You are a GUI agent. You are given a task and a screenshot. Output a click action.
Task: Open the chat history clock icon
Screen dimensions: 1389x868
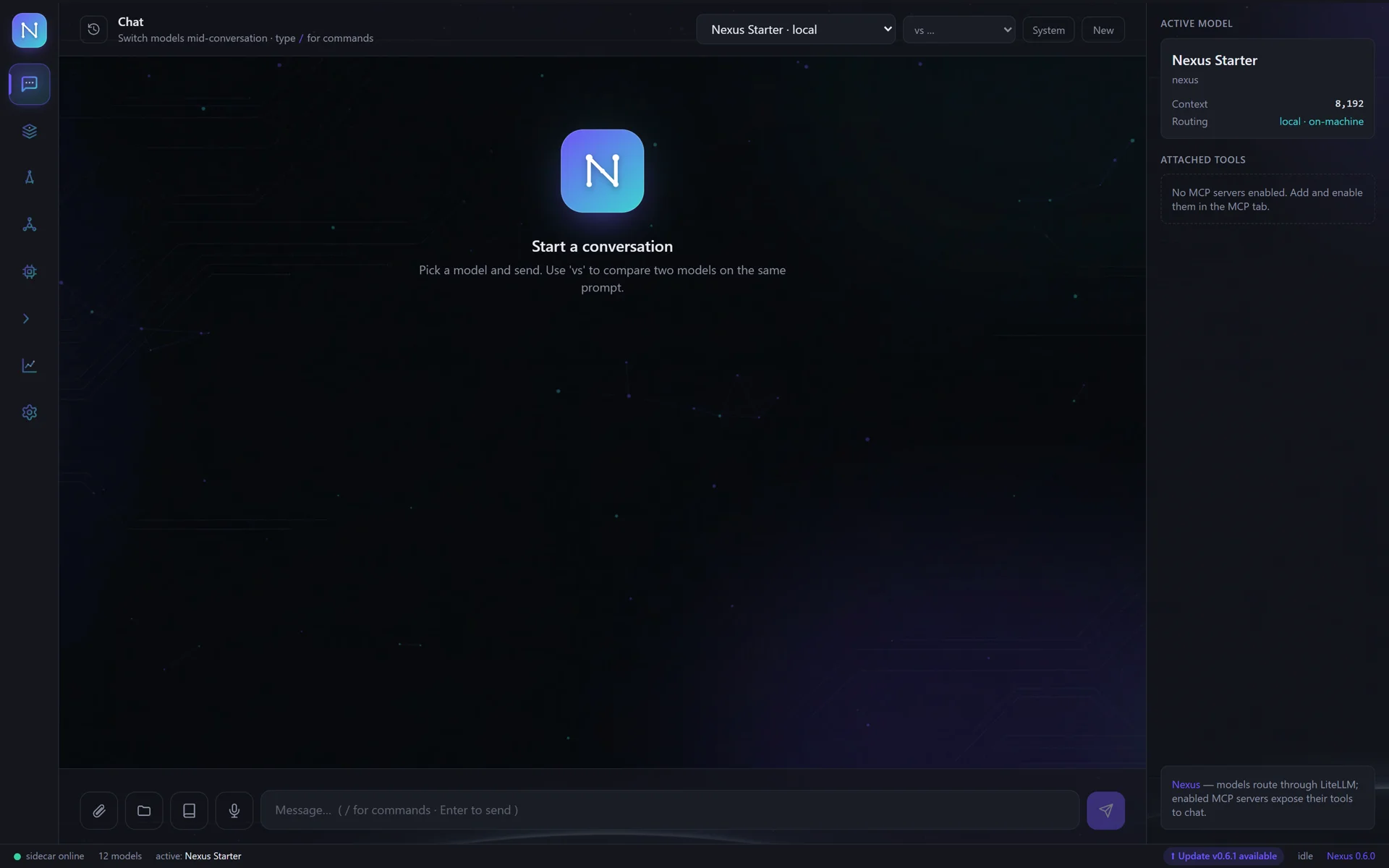93,30
